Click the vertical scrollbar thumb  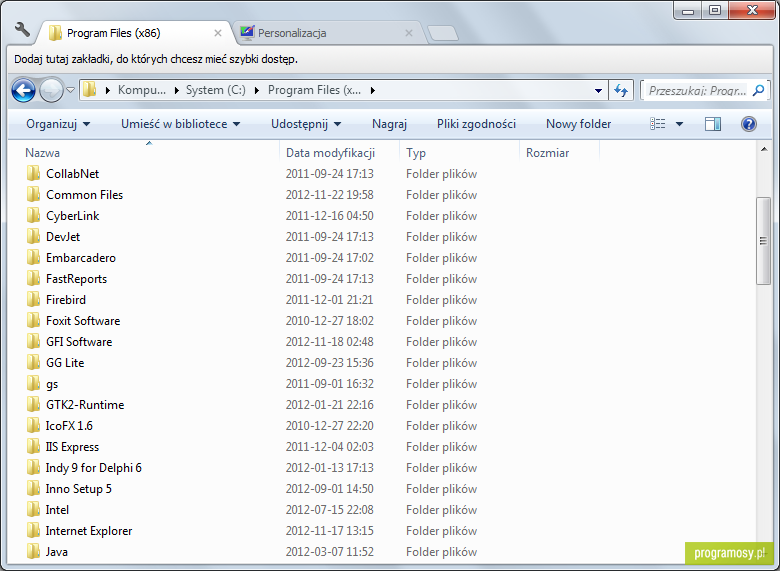coord(763,241)
